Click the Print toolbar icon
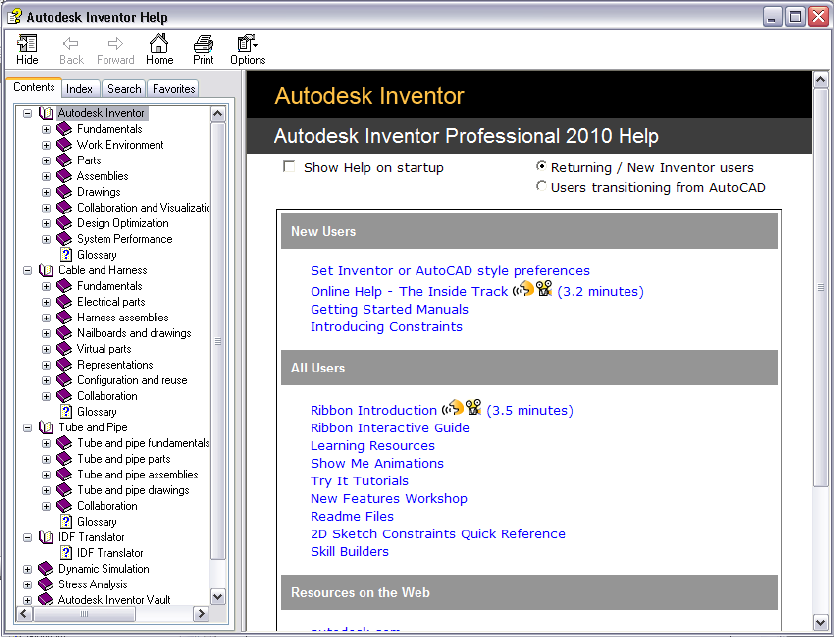834x637 pixels. 203,44
